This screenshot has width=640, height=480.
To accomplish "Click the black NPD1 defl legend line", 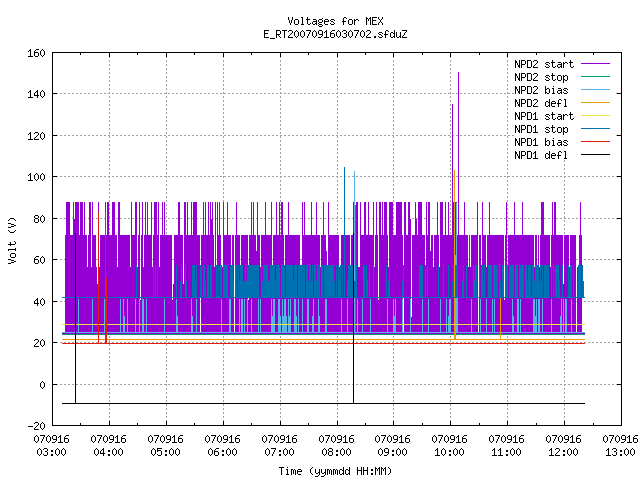I will 596,155.
